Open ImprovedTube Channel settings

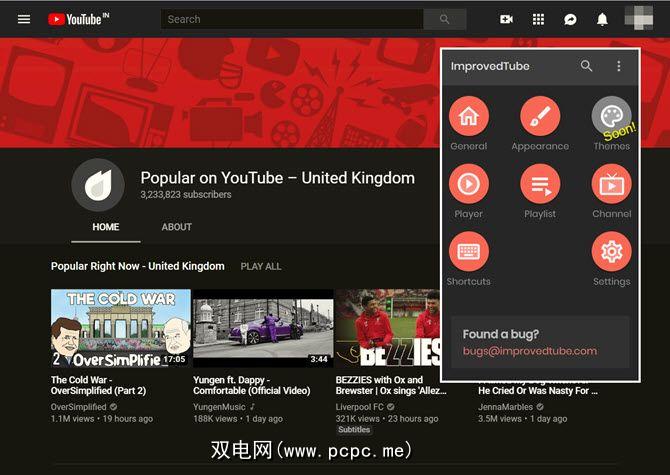tap(611, 184)
